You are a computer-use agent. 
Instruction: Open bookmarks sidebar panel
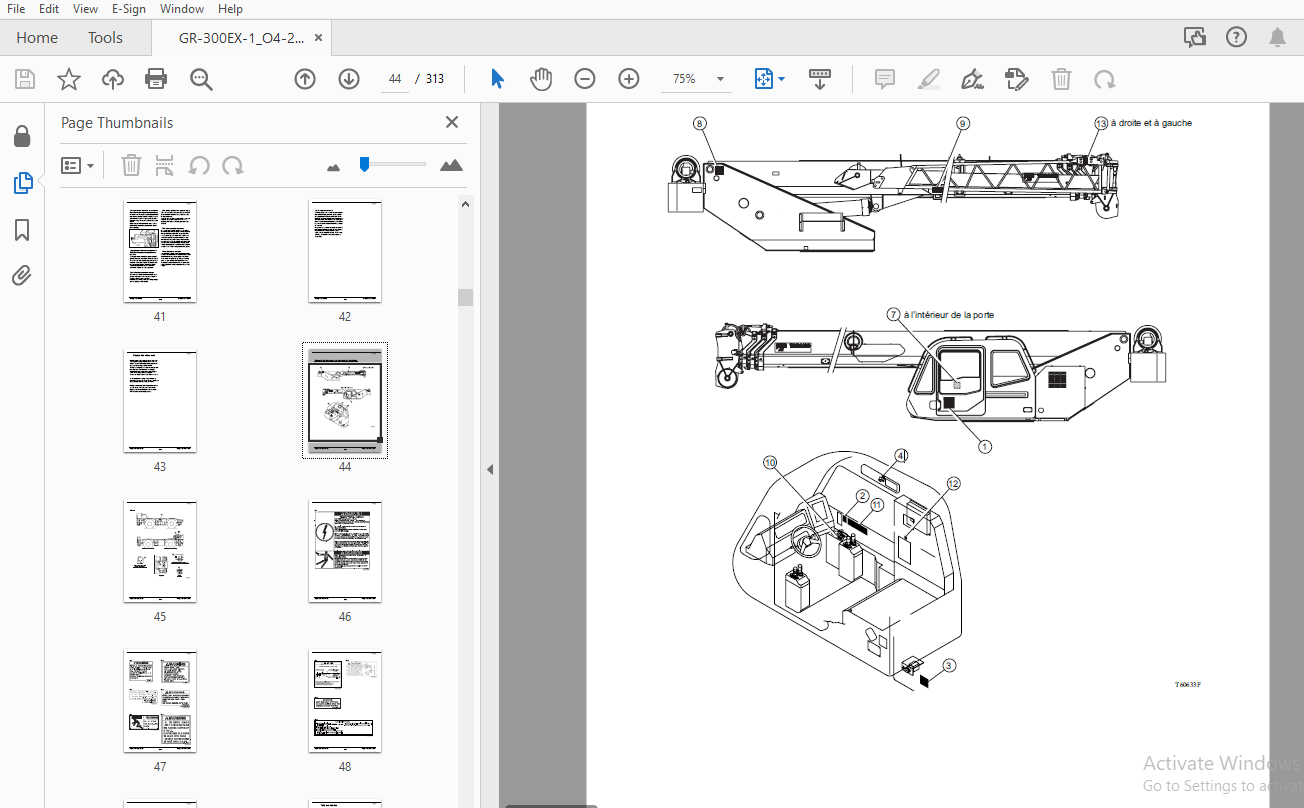point(22,230)
